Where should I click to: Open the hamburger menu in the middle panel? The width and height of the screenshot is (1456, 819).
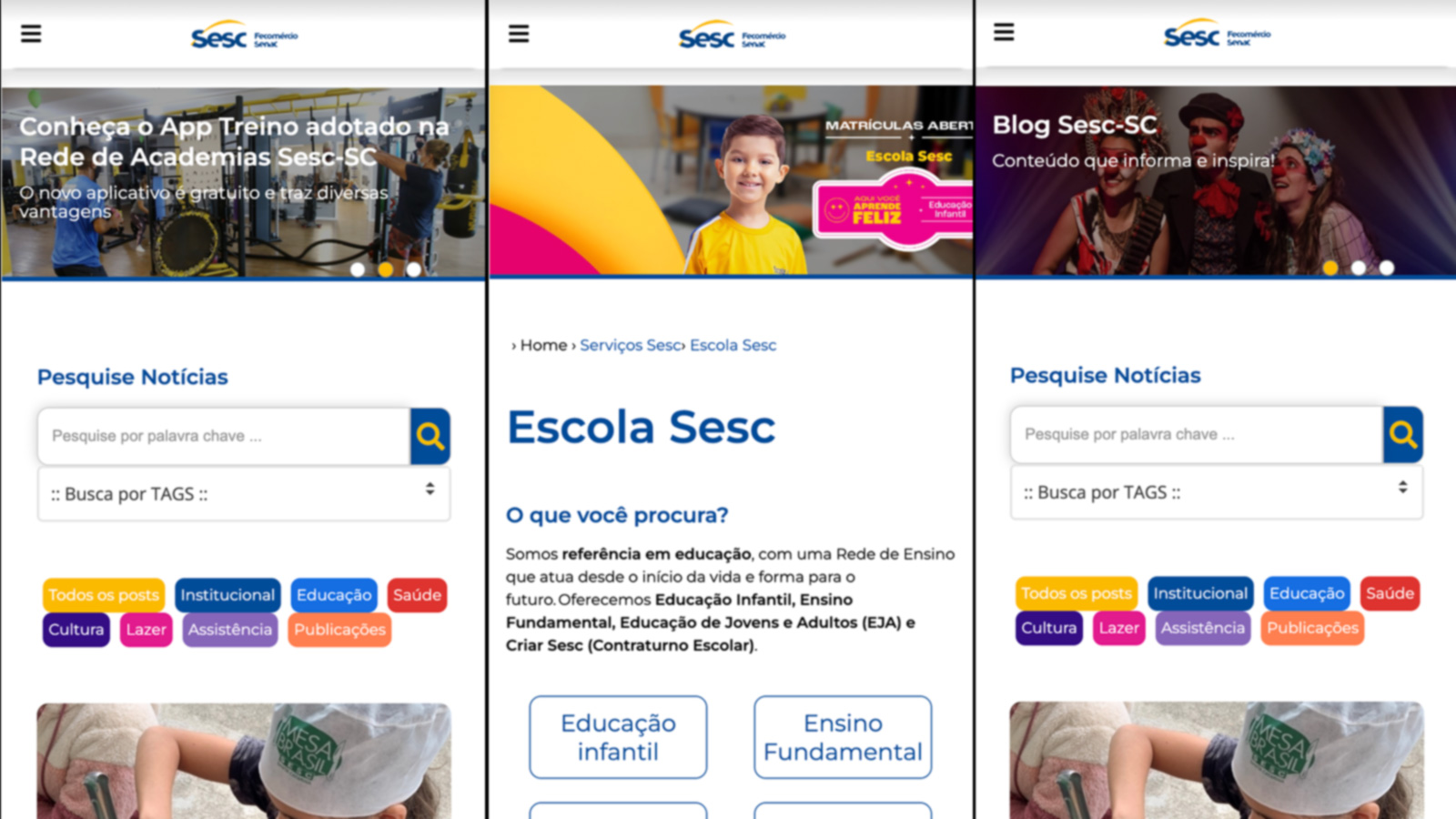(x=519, y=34)
